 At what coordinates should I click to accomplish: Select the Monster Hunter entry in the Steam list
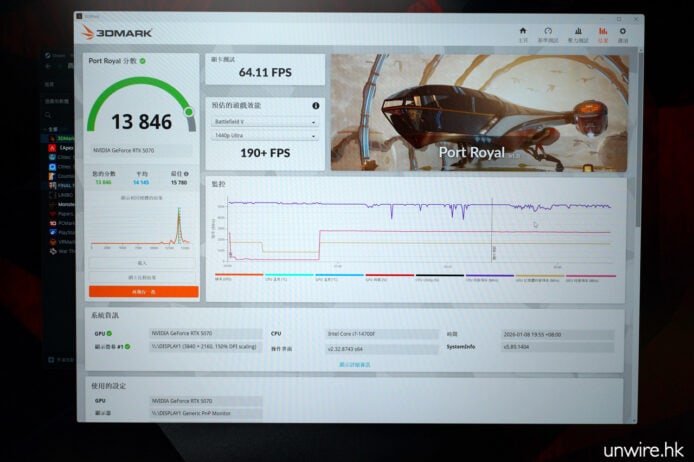[x=61, y=204]
